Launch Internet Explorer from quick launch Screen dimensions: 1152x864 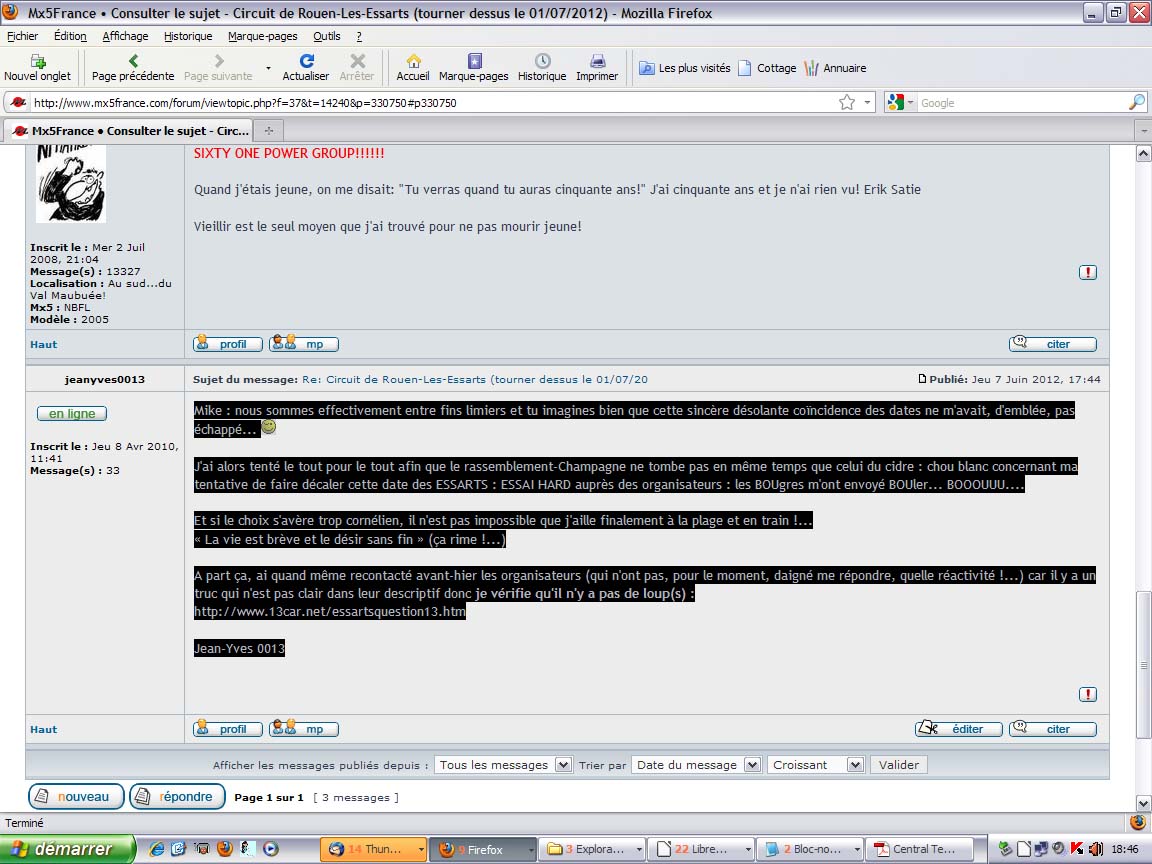tap(156, 849)
